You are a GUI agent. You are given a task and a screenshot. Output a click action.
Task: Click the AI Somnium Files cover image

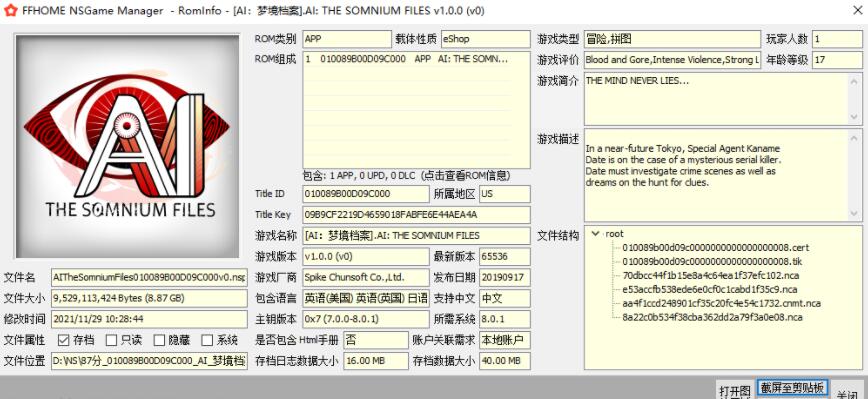point(127,146)
